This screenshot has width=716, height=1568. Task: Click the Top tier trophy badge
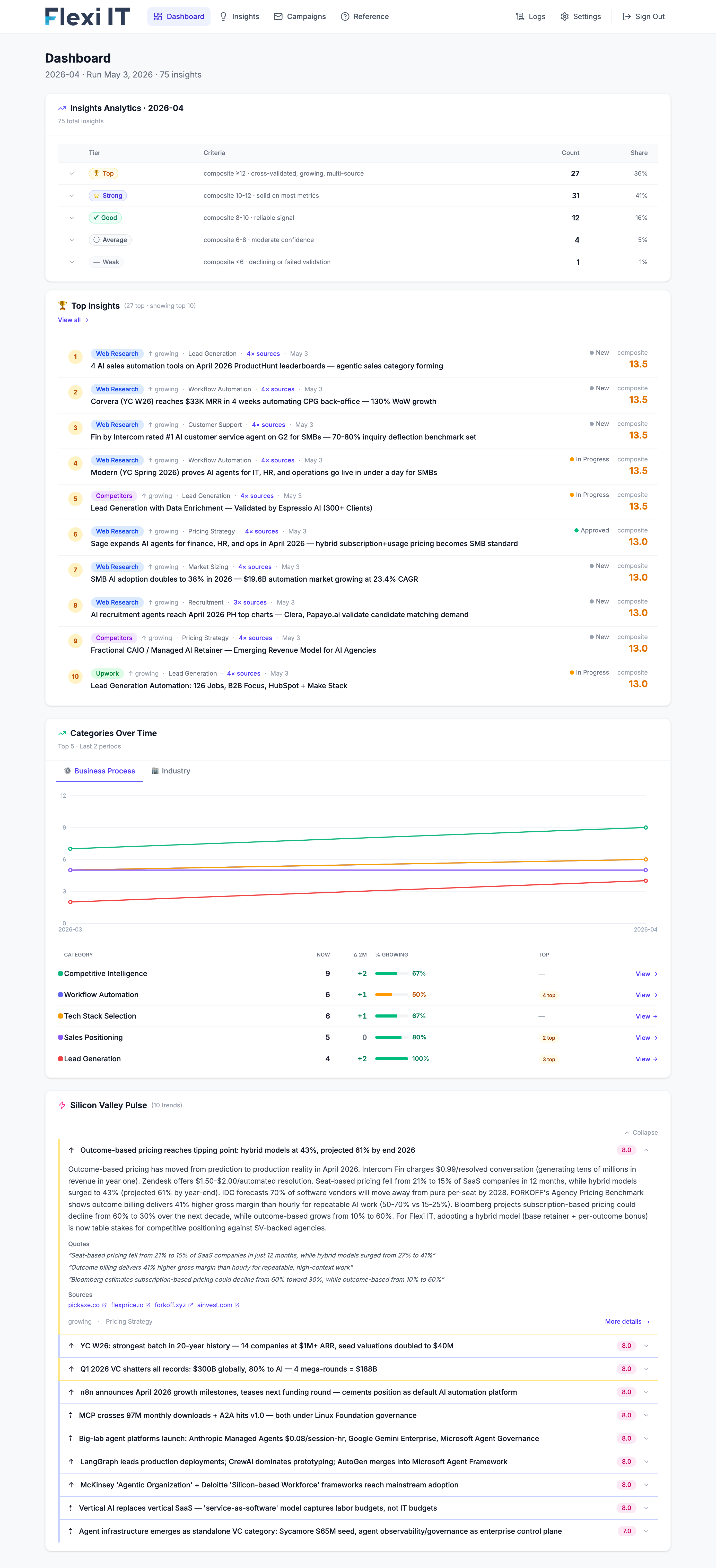coord(103,174)
